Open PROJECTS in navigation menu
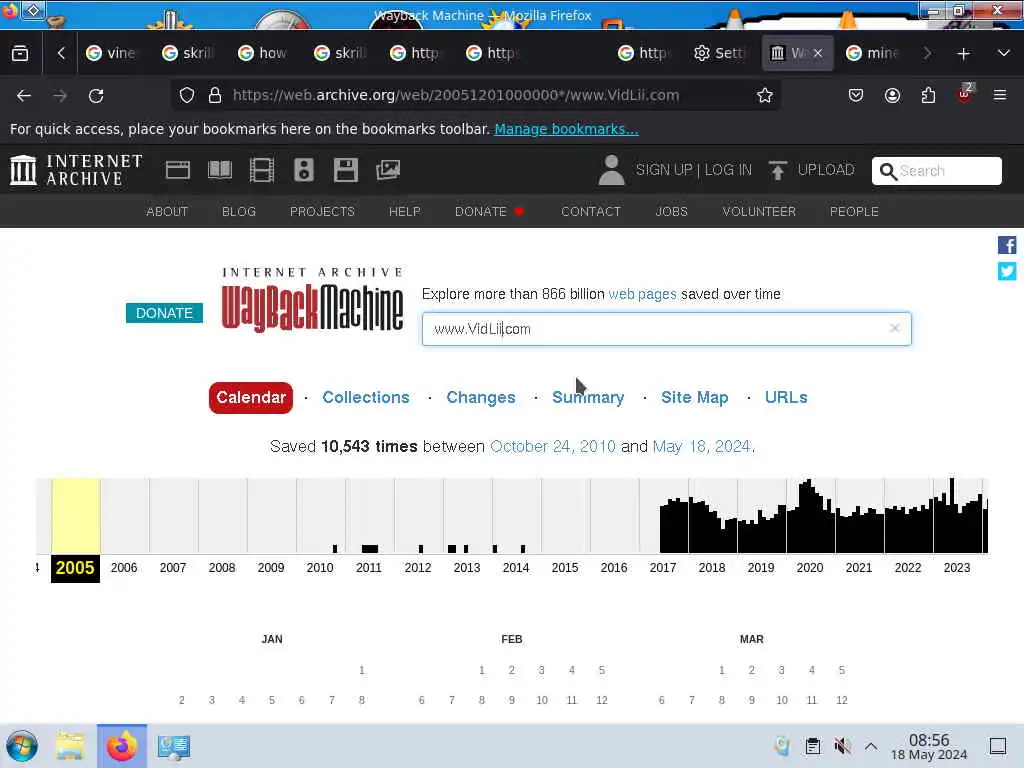1024x768 pixels. [322, 212]
